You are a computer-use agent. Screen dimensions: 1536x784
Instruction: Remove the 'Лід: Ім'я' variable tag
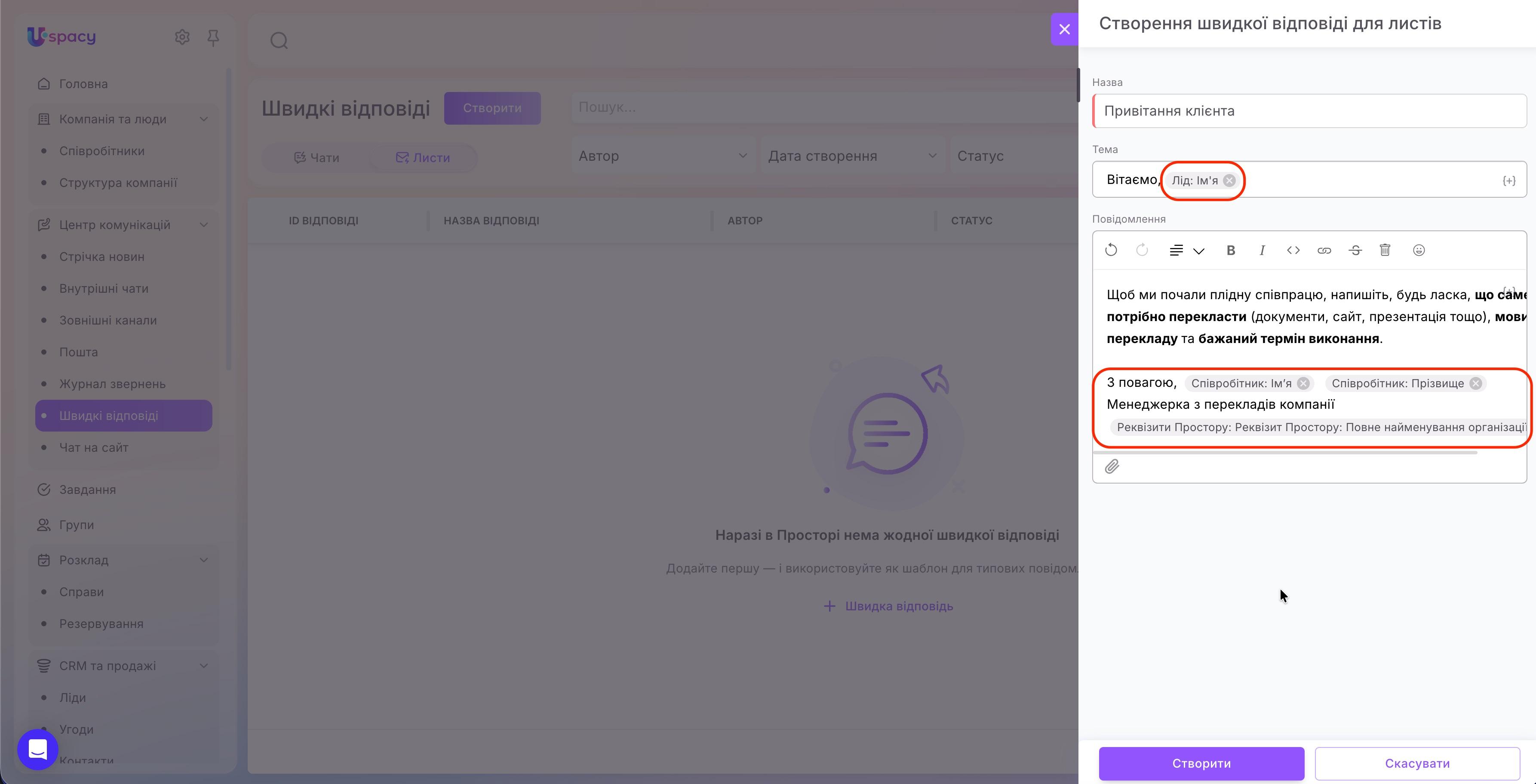1229,181
